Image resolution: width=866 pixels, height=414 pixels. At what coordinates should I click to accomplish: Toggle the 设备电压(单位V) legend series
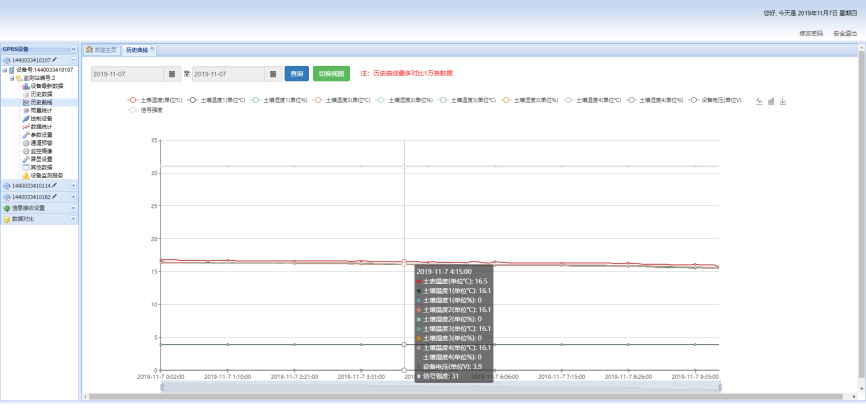pos(719,100)
